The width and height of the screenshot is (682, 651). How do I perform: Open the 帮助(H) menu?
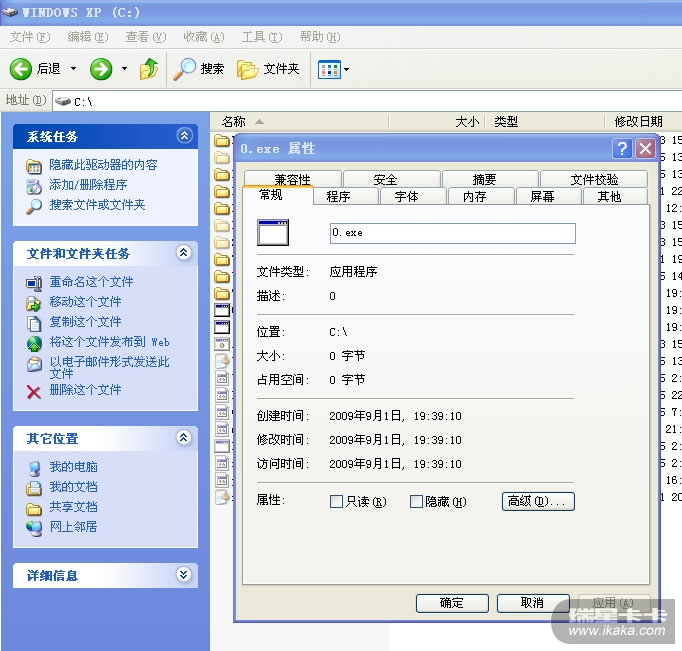320,37
